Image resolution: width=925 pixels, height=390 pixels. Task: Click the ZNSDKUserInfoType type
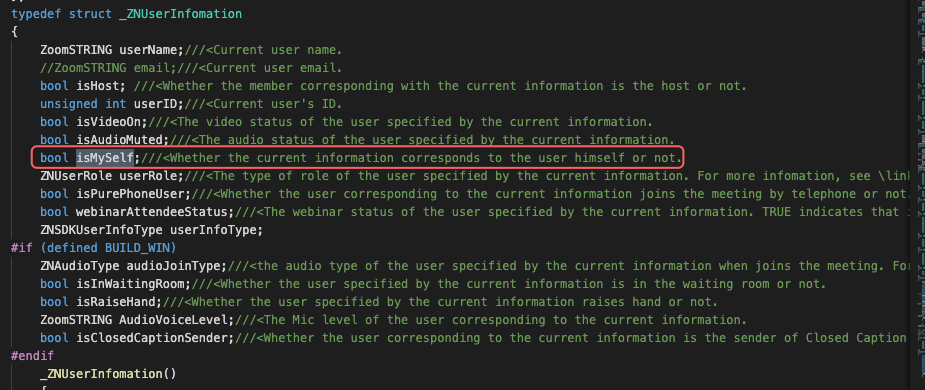click(101, 230)
